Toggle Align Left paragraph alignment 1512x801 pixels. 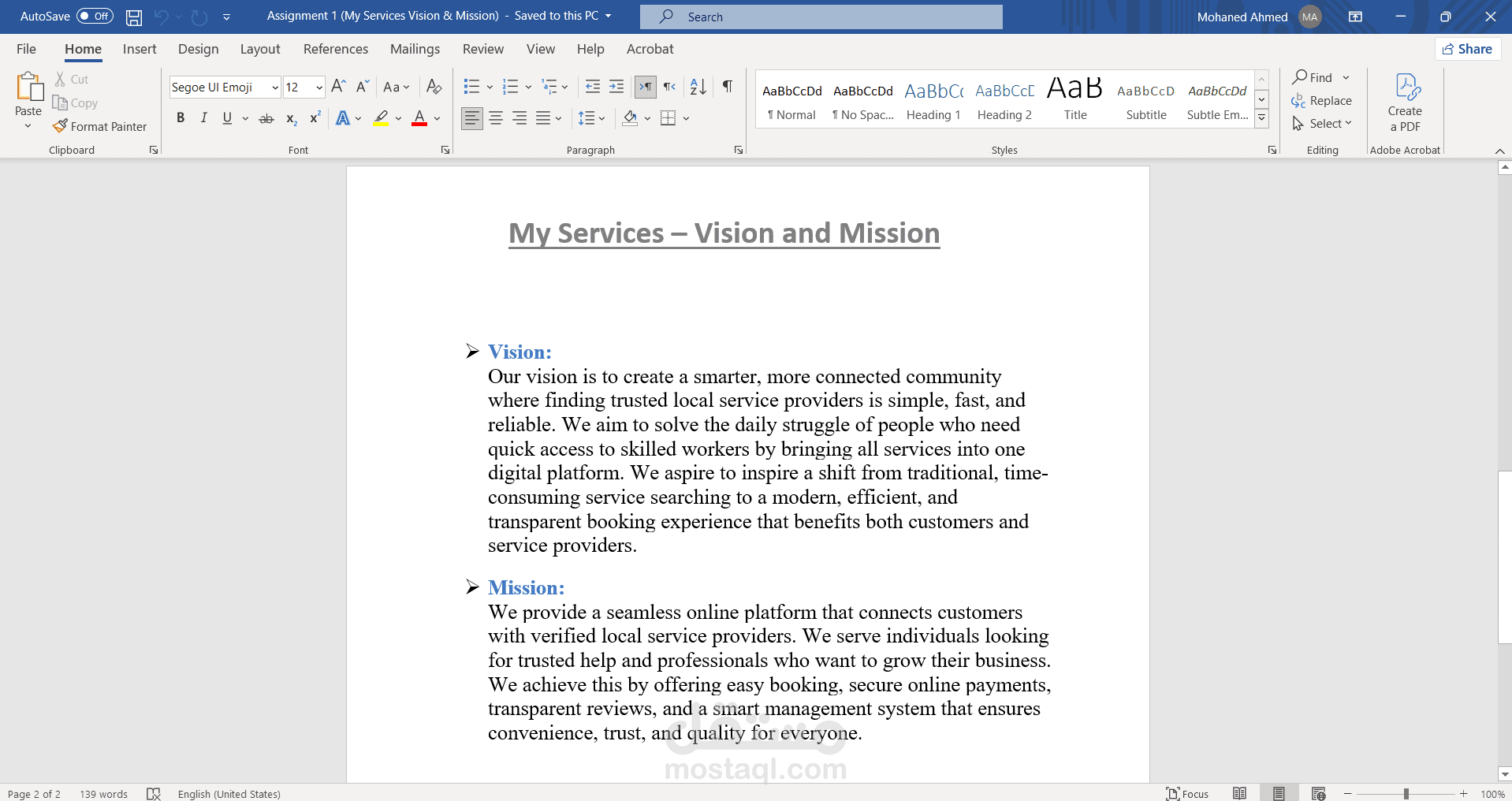[x=471, y=118]
